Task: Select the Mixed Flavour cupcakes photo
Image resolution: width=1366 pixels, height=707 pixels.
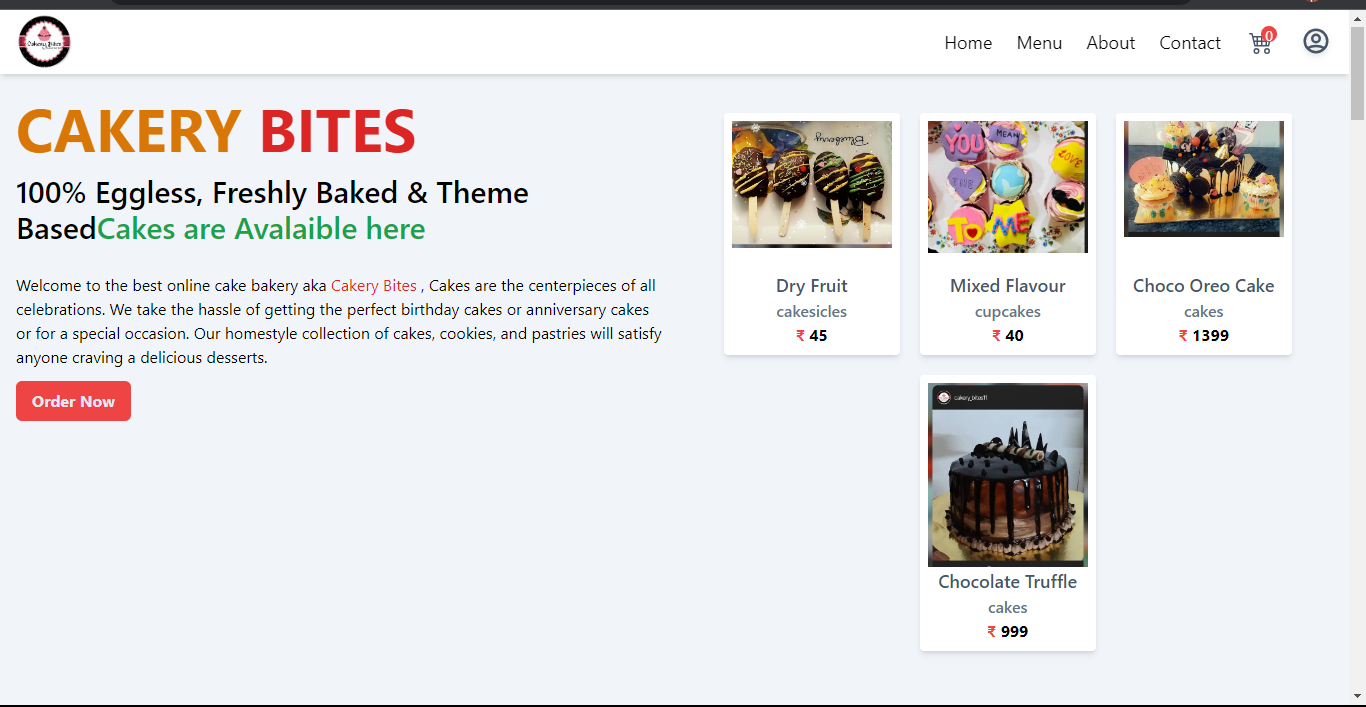Action: click(1007, 187)
